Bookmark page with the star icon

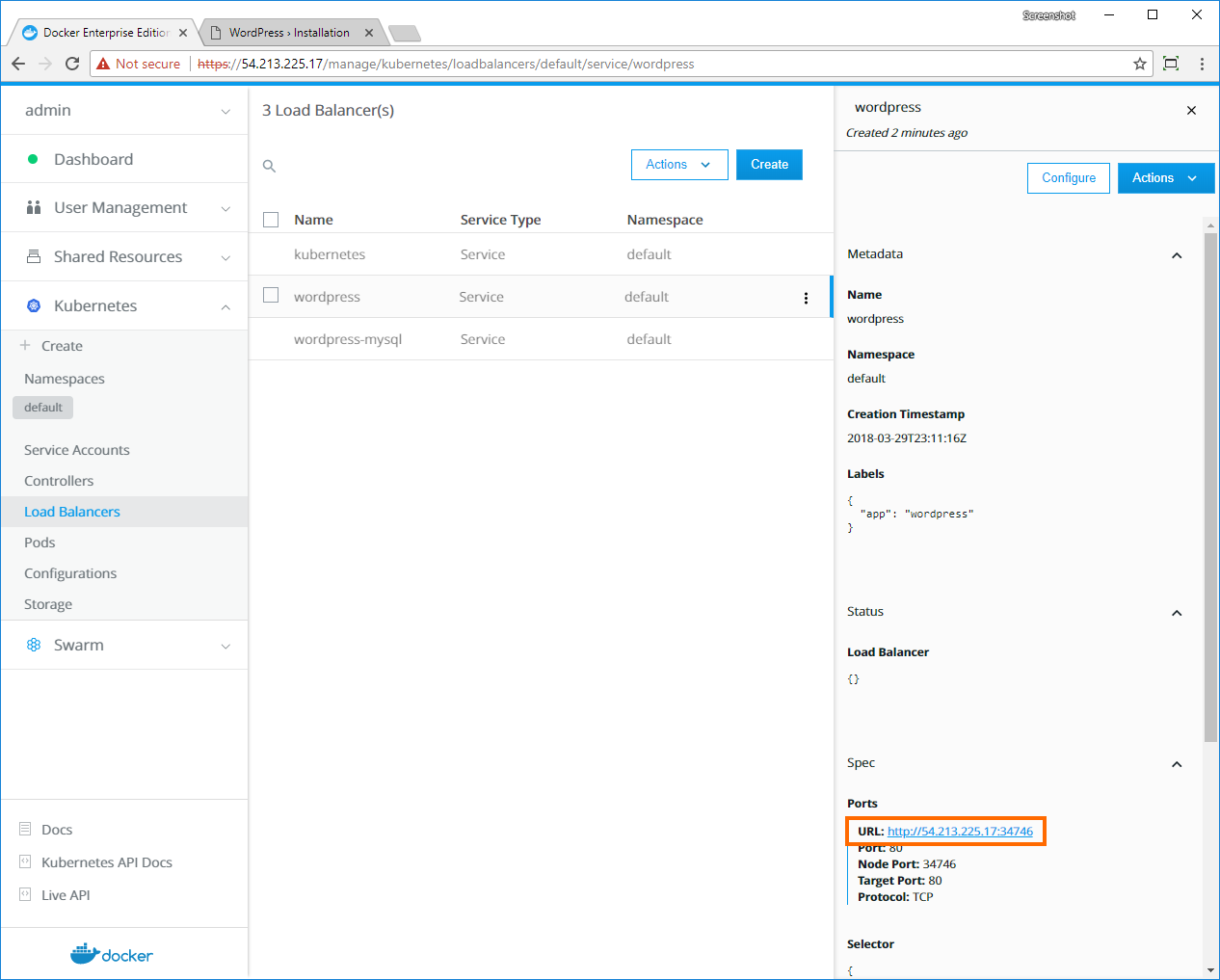(x=1140, y=64)
